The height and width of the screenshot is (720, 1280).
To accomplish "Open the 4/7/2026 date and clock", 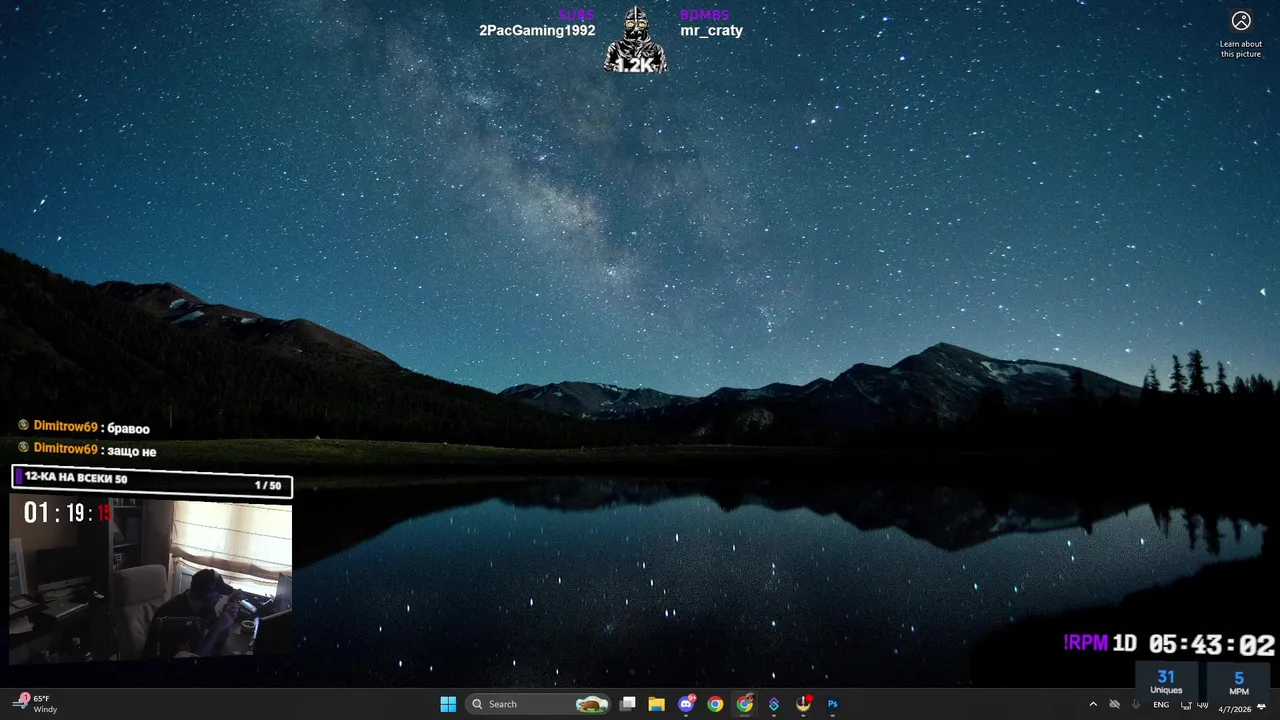I will 1234,709.
